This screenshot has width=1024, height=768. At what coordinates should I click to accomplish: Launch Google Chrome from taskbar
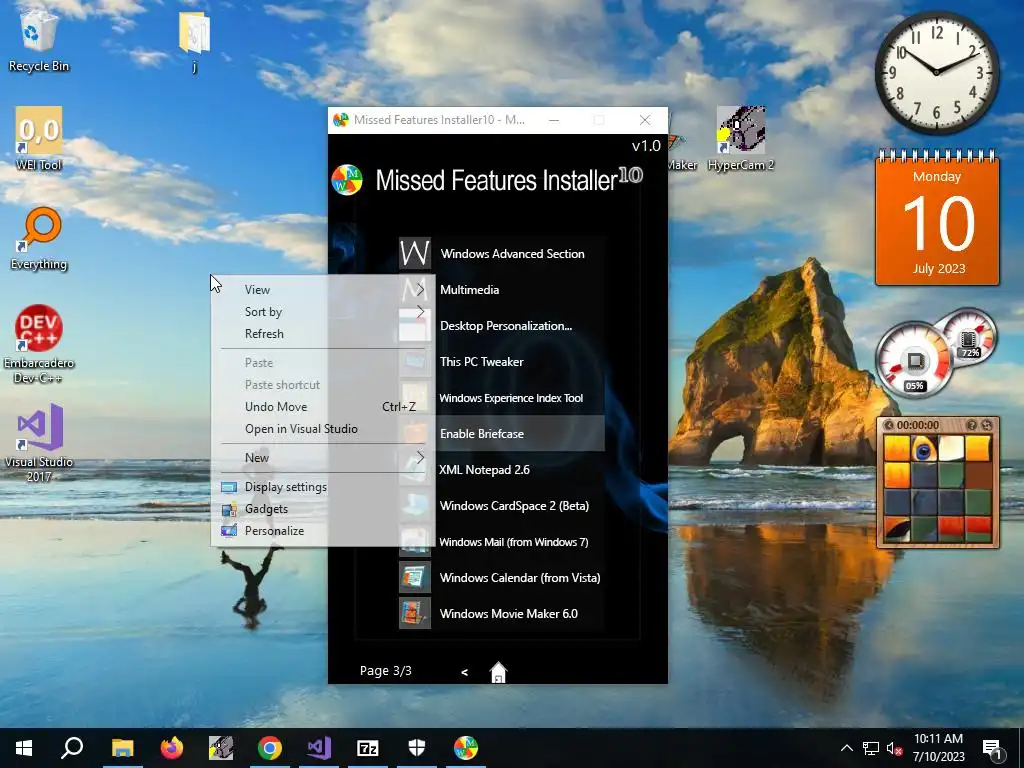pos(270,748)
